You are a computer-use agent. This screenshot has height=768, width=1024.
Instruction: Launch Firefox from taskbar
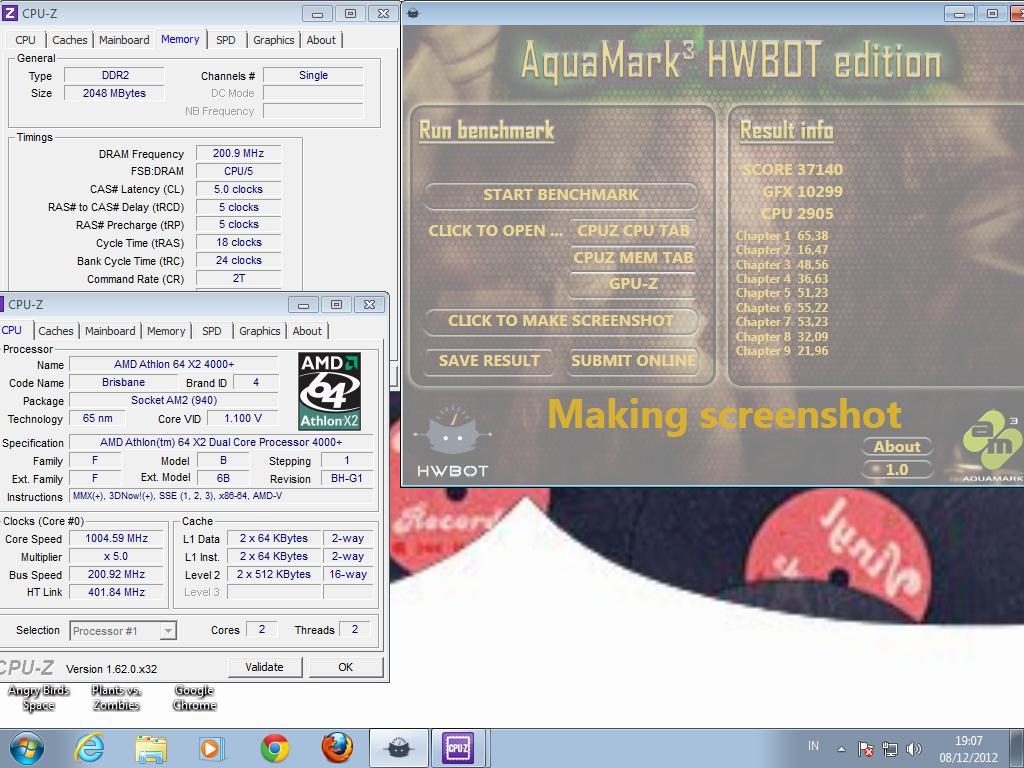pos(337,748)
